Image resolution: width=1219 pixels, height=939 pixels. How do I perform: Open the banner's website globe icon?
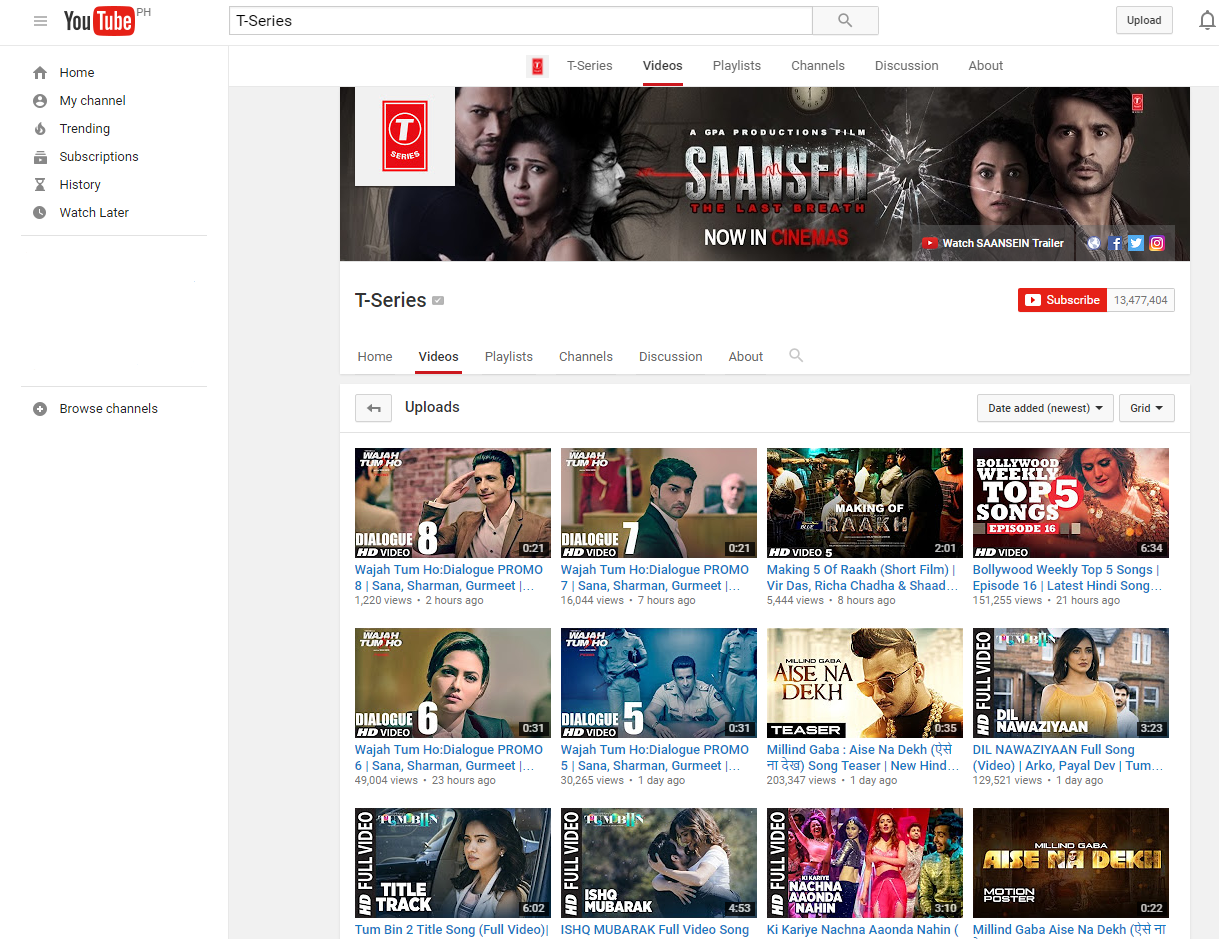(x=1094, y=243)
